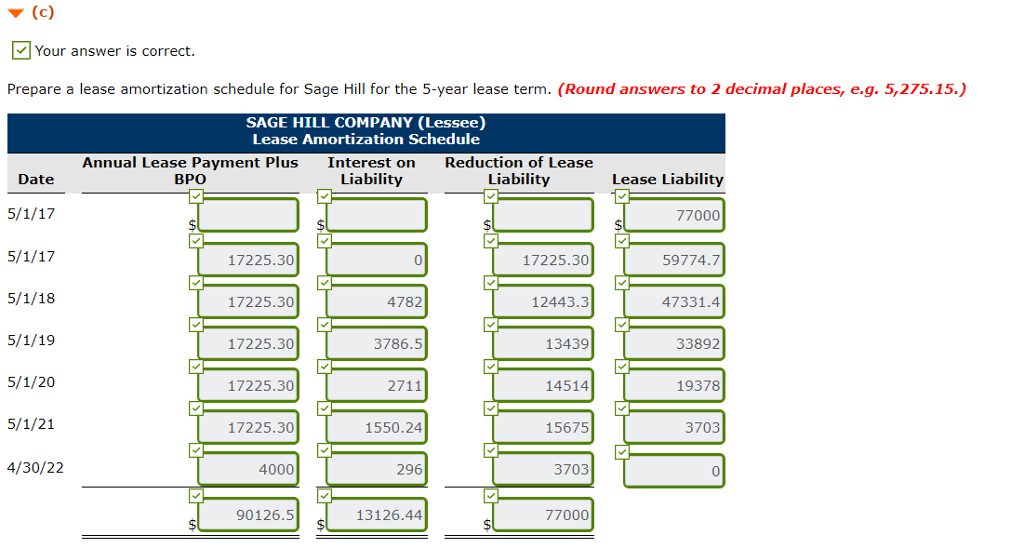
Task: Click checkmark icon above 4000 payment field
Action: [196, 449]
